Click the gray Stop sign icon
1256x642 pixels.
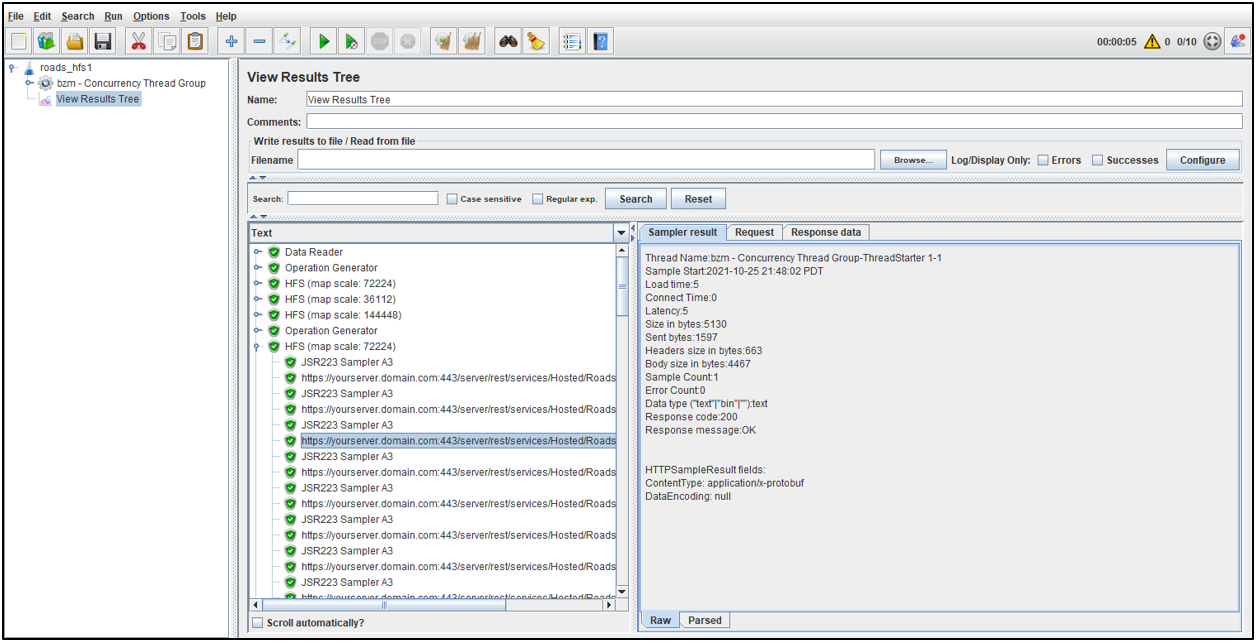tap(380, 41)
